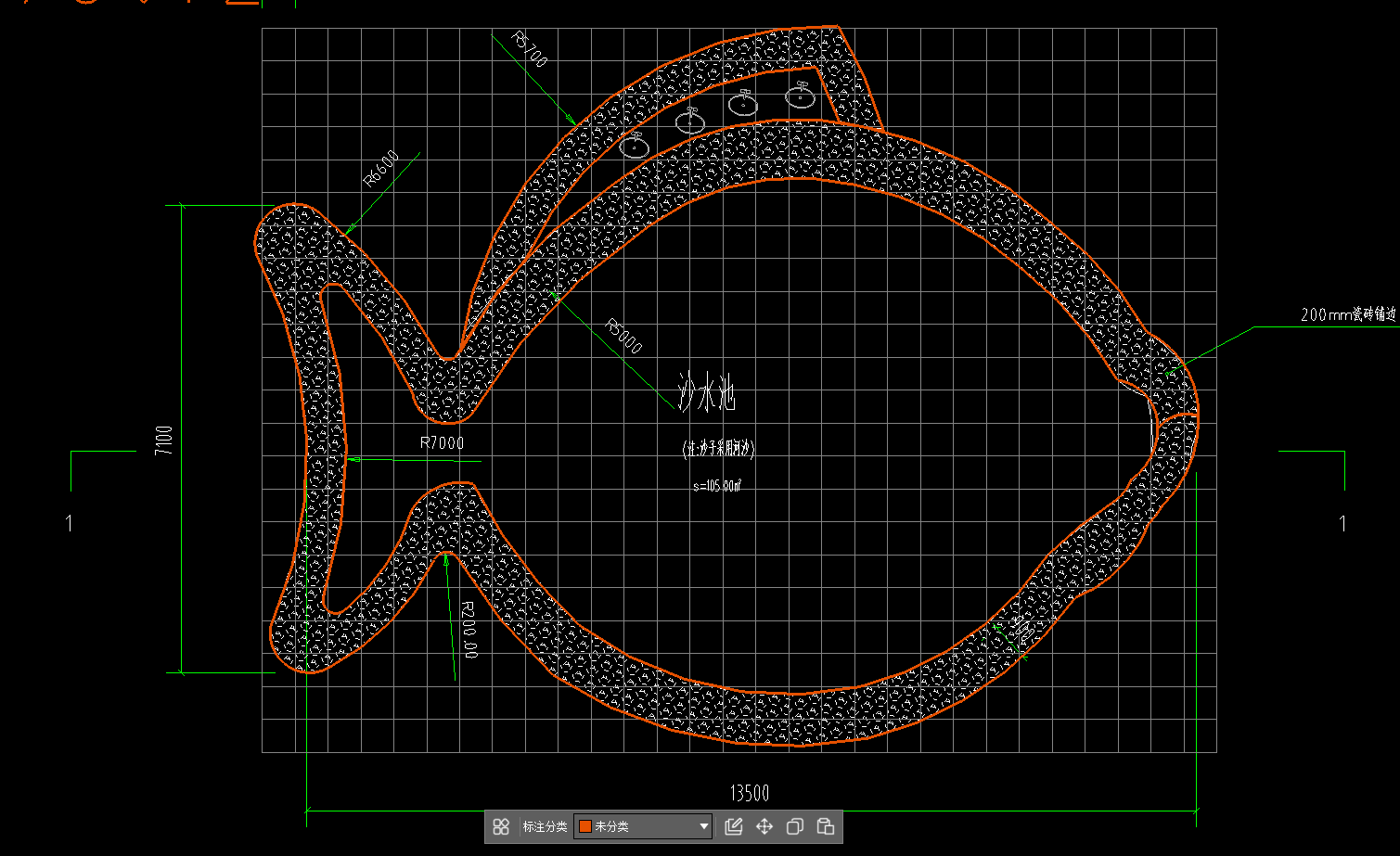
Task: Select the 沙水池 title text in drawing
Action: click(x=707, y=392)
